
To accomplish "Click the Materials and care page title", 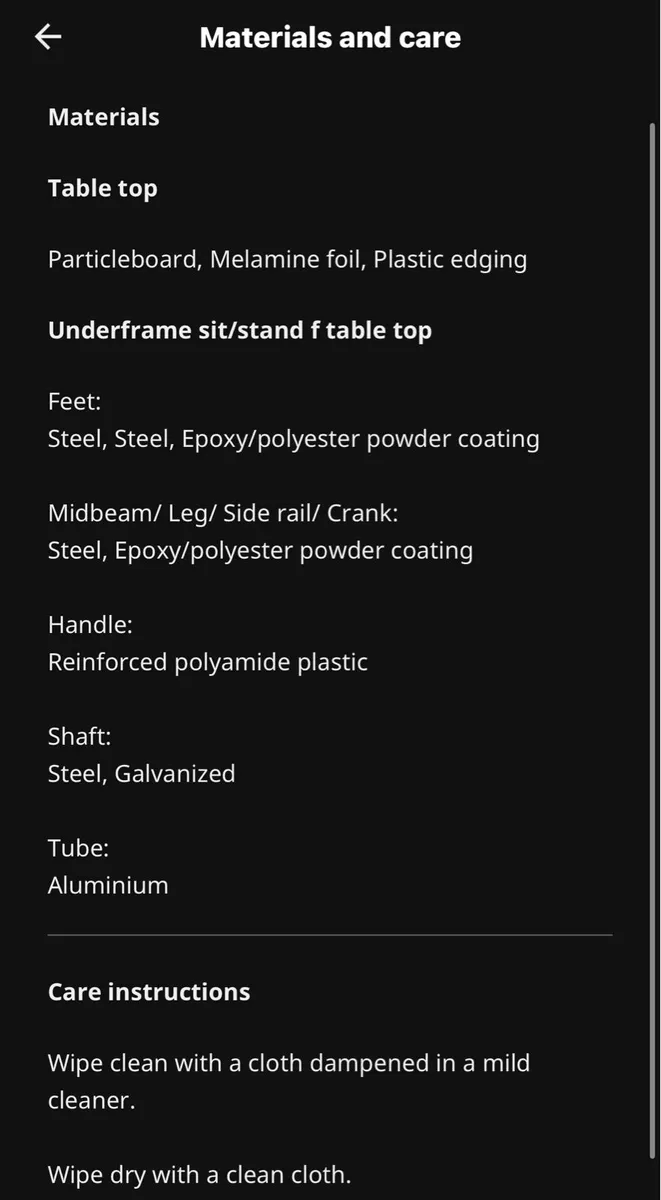I will click(x=330, y=38).
